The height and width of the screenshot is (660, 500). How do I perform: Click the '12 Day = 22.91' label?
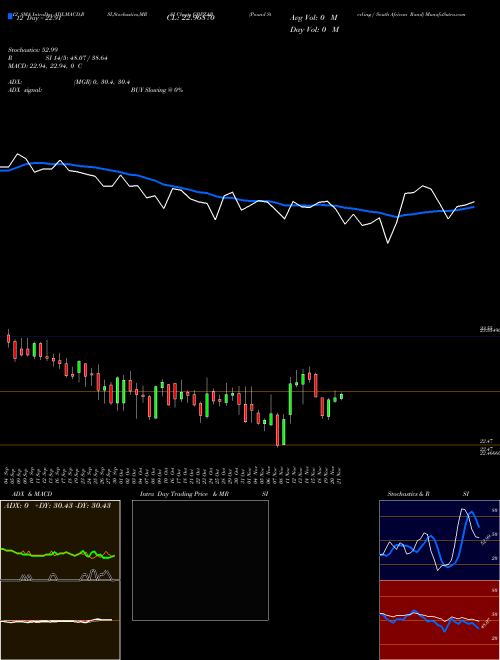(37, 18)
